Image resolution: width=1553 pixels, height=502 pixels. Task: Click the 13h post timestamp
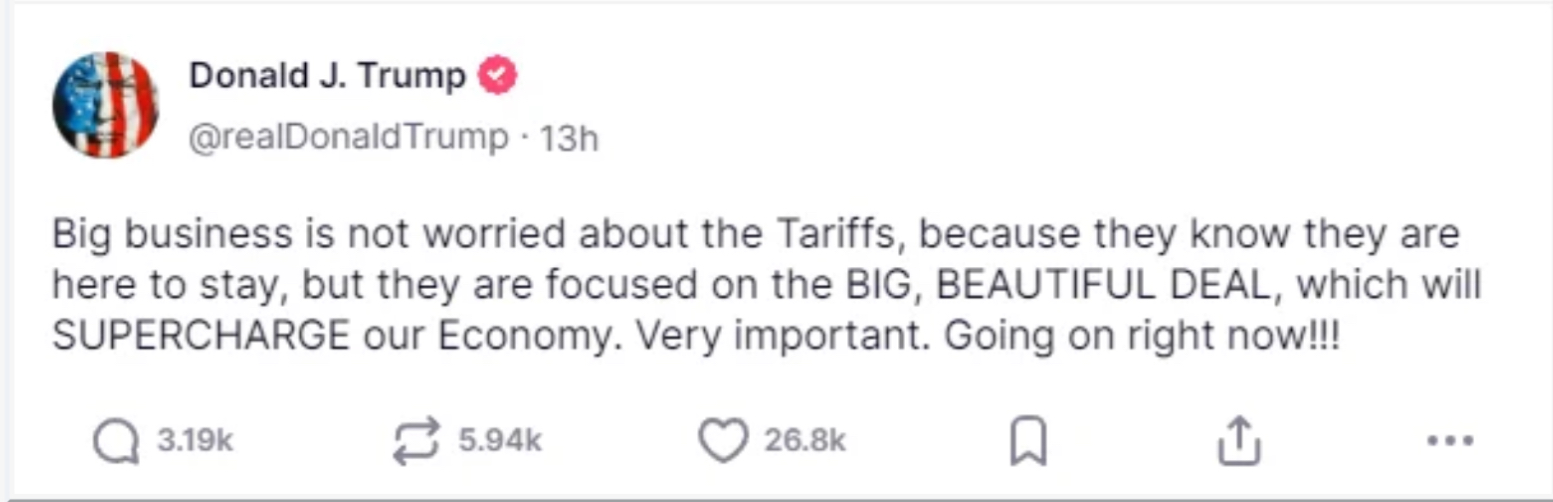(569, 139)
